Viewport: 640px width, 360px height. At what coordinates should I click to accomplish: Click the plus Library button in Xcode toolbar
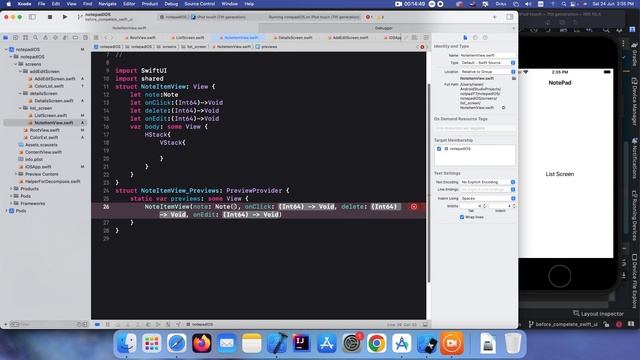[495, 17]
